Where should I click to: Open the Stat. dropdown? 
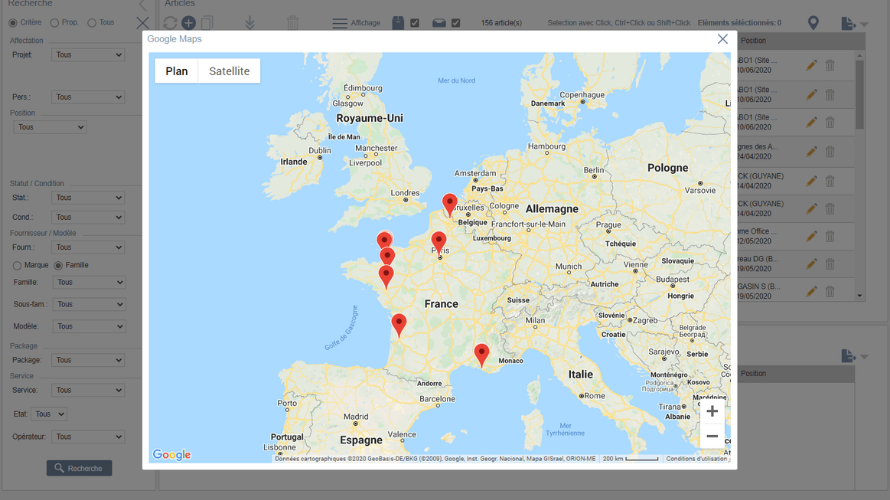coord(88,198)
